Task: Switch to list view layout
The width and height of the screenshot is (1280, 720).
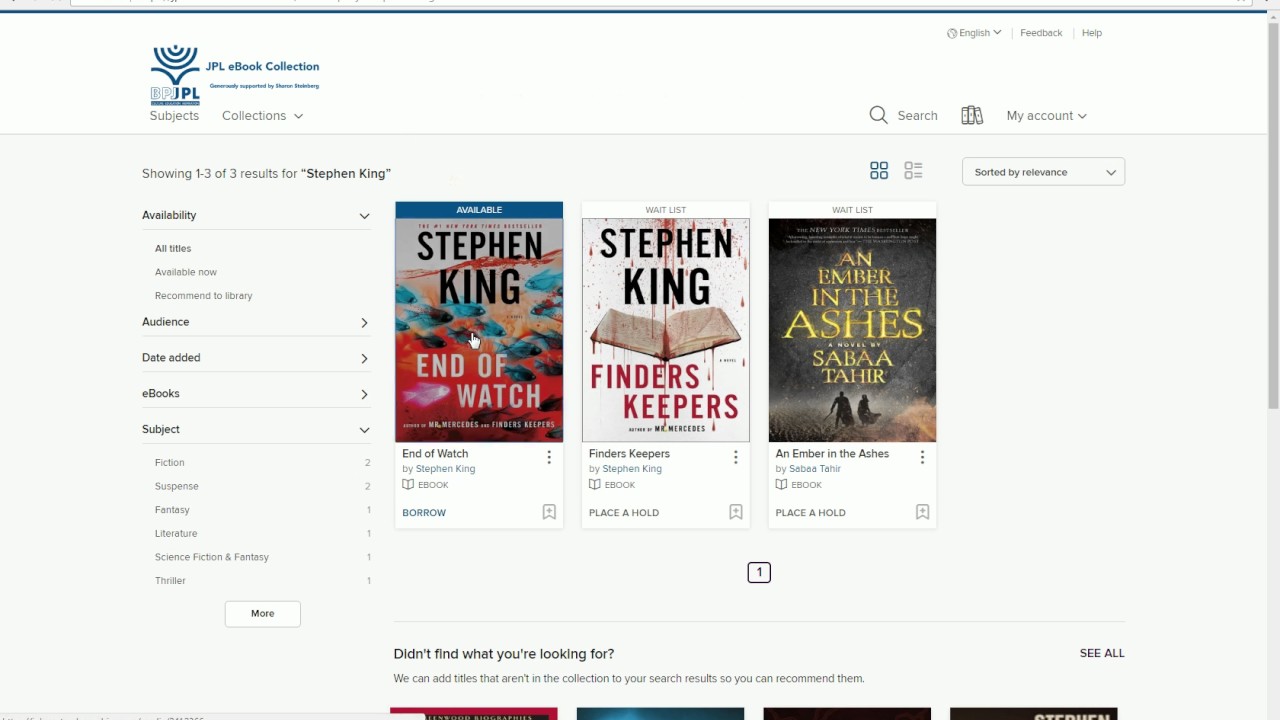Action: [x=913, y=171]
